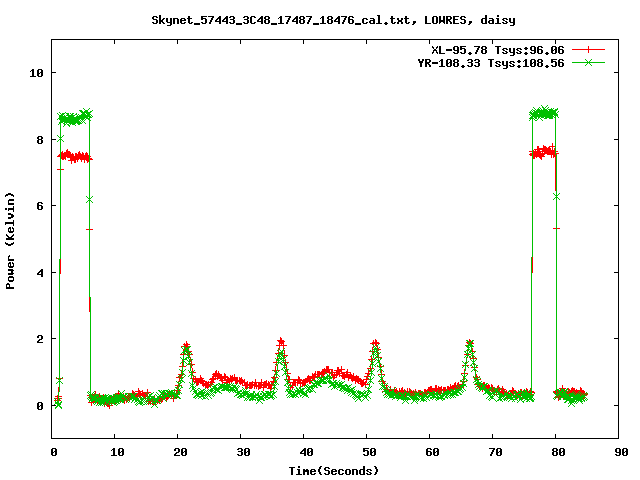The image size is (640, 480).
Task: Click the y-axis tick label '4'
Action: 40,273
